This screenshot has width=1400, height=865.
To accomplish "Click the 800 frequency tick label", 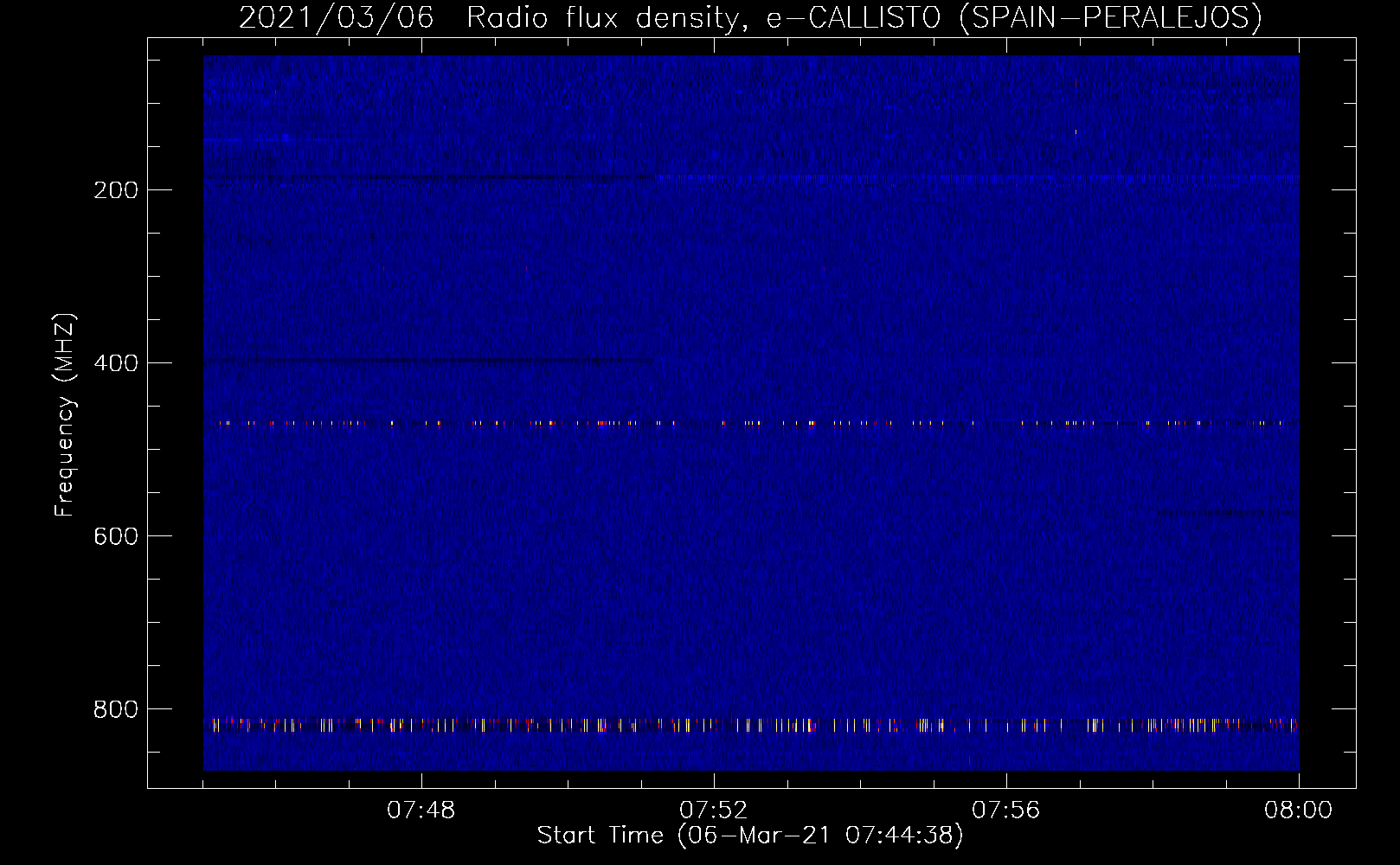I will (116, 709).
